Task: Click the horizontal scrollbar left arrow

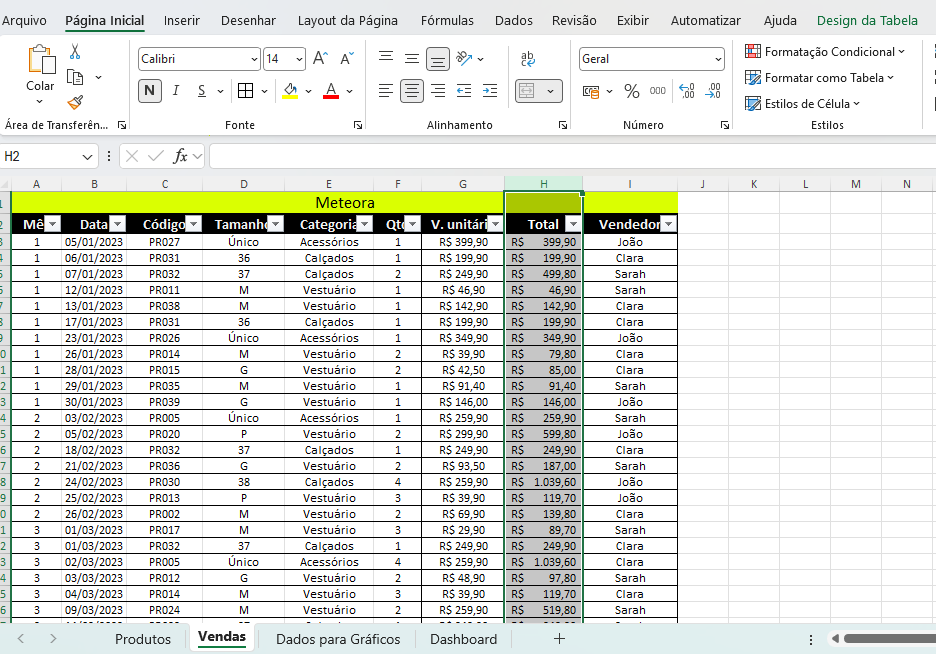Action: [835, 638]
